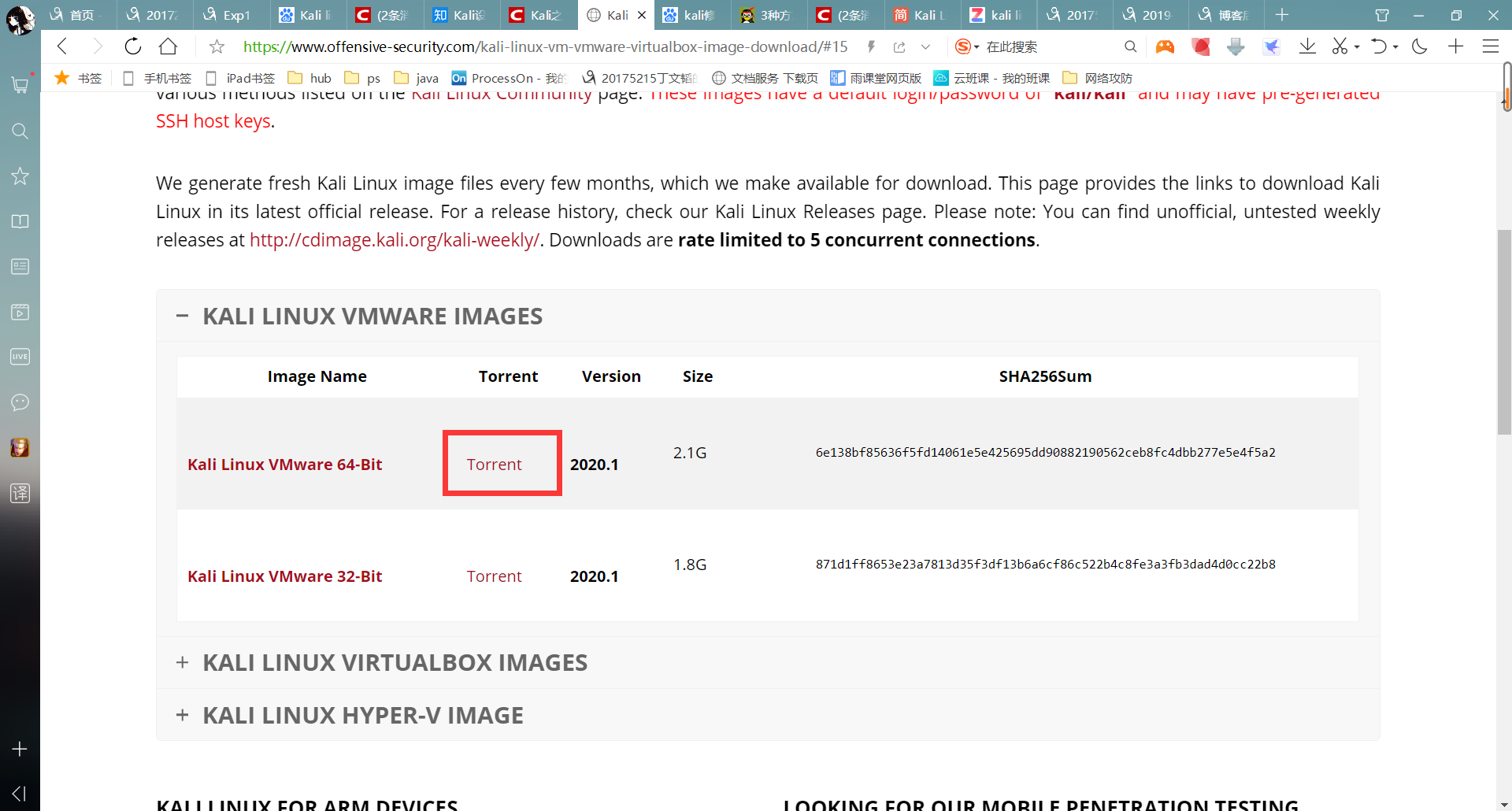Collapse the Kali Linux VMware Images section

182,316
